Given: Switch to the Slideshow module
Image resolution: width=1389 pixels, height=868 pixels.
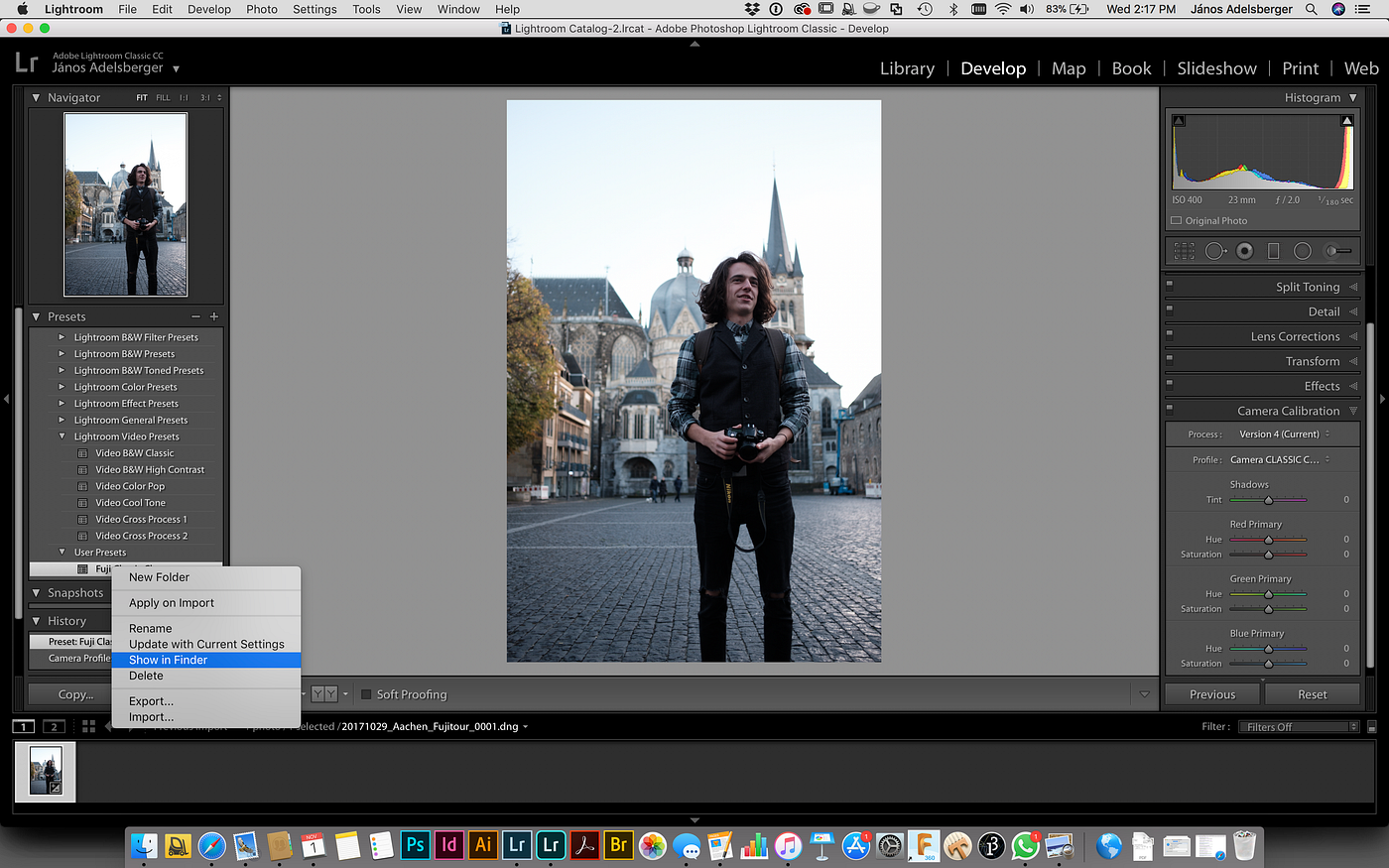Looking at the screenshot, I should click(1216, 68).
